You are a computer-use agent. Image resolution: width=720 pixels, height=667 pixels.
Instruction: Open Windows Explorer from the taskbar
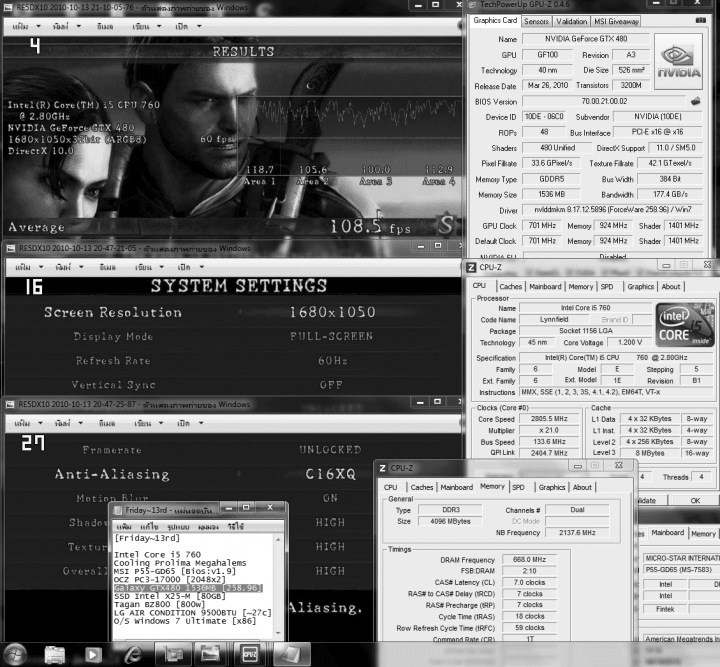(x=54, y=655)
